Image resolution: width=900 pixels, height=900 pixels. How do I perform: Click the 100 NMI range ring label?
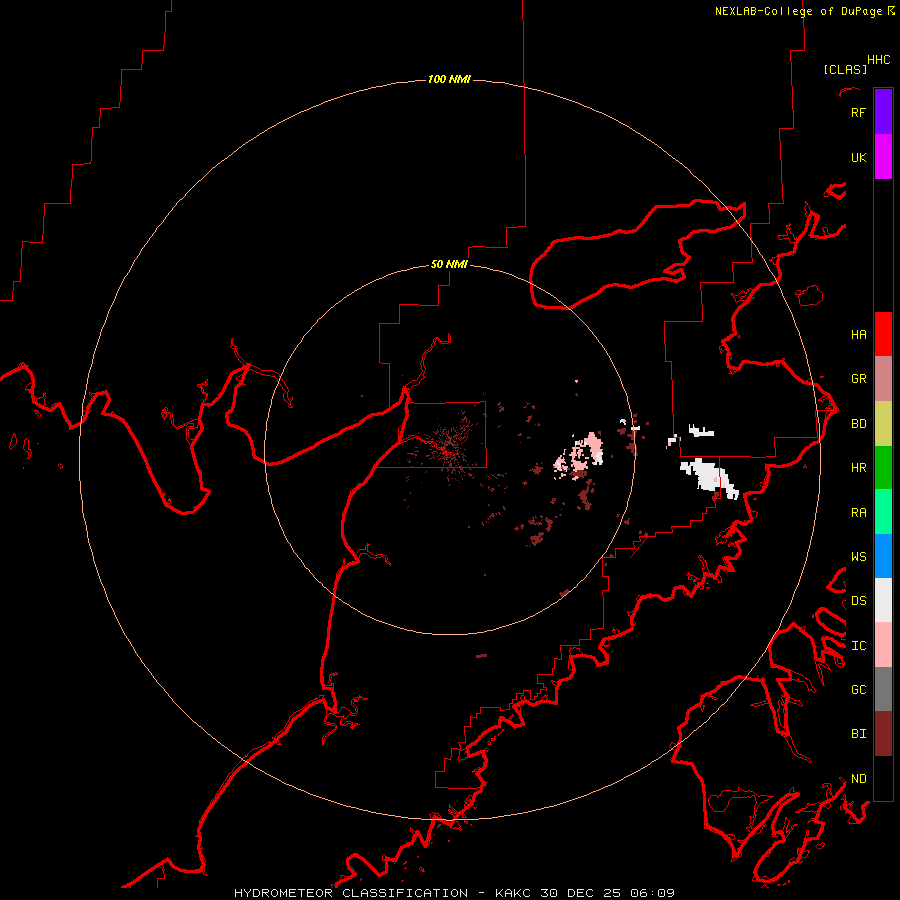pyautogui.click(x=449, y=79)
